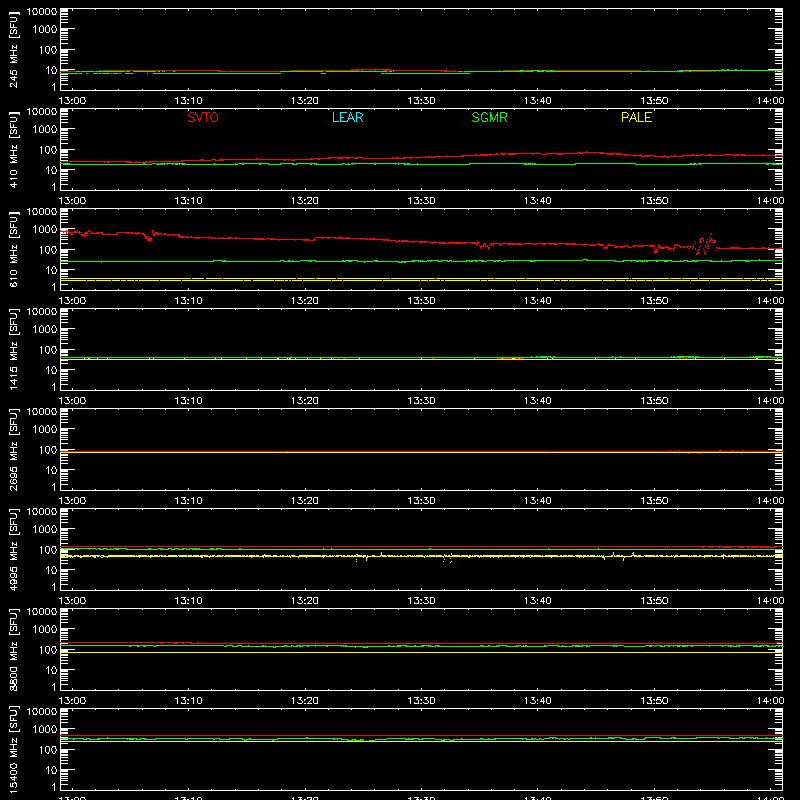Click the red curve dip near 13:07 at 610 MHz
Viewport: 800px width, 800px height.
point(149,237)
